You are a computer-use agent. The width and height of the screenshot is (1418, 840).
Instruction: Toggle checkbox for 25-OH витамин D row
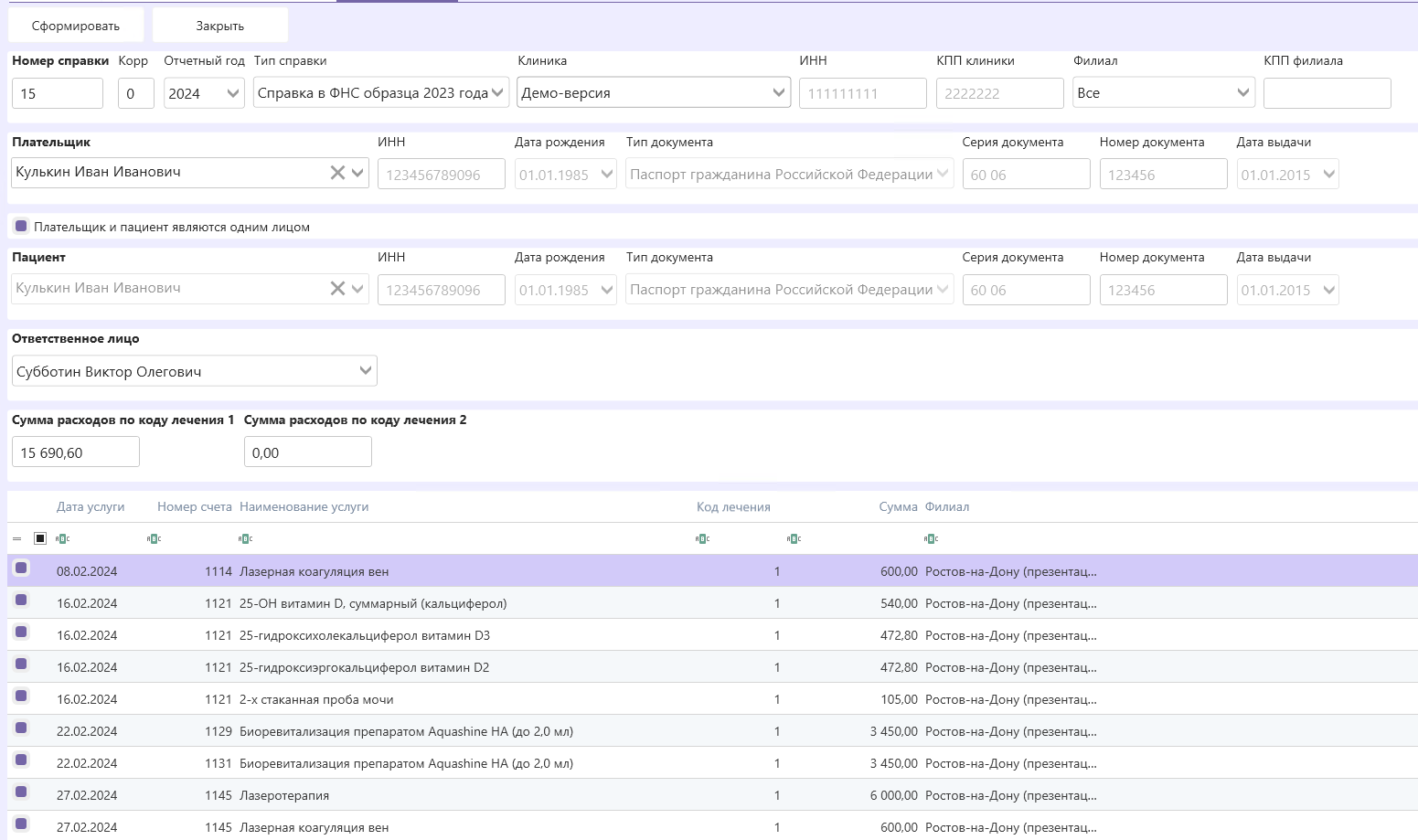pyautogui.click(x=21, y=600)
